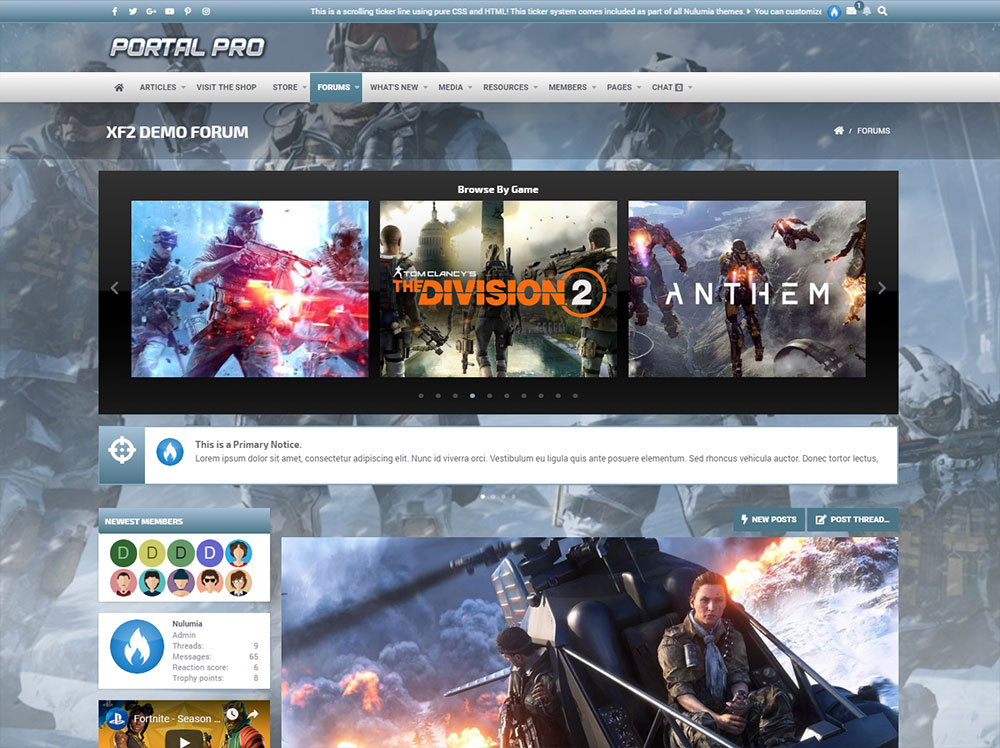Go to the home icon in navigation bar
Image resolution: width=1000 pixels, height=748 pixels.
pyautogui.click(x=119, y=87)
